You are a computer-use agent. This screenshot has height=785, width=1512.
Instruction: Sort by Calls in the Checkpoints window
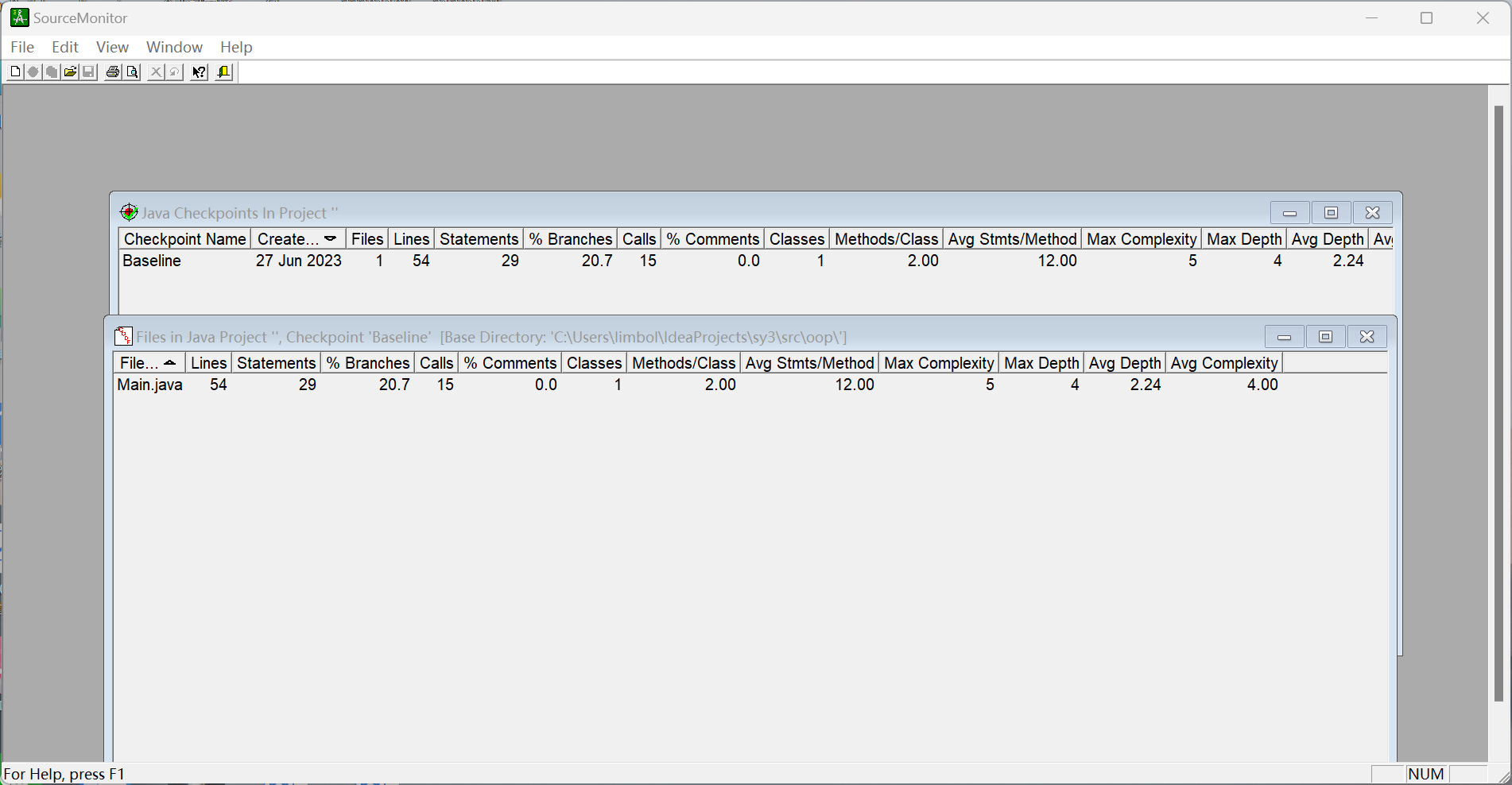point(639,239)
